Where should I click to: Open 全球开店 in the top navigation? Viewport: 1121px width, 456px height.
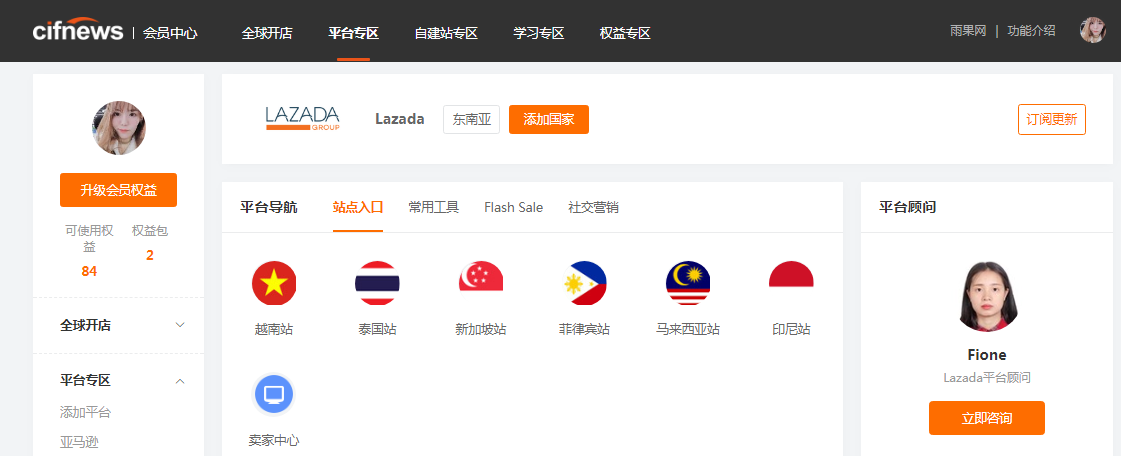coord(267,33)
